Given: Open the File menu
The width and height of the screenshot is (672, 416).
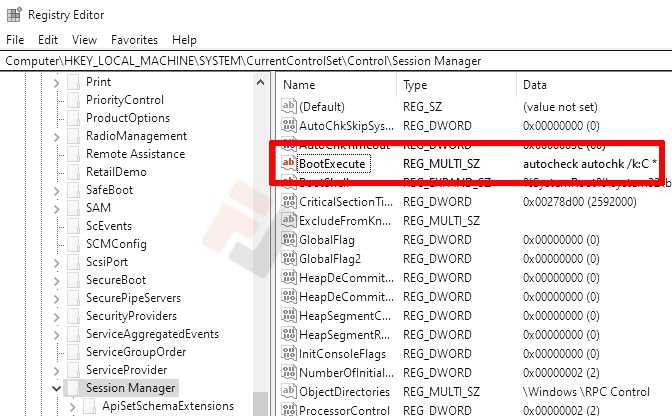Looking at the screenshot, I should click(16, 40).
